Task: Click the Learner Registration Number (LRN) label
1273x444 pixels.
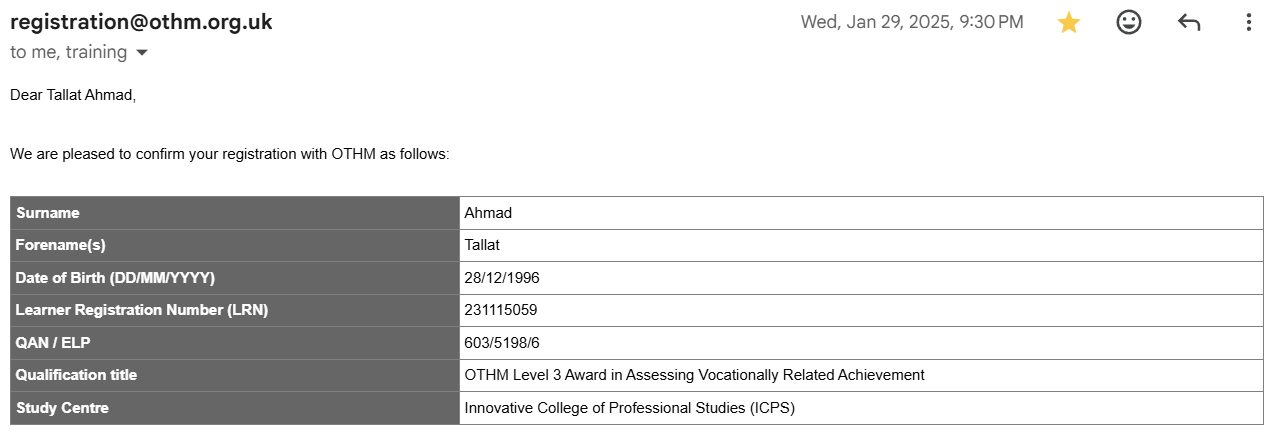Action: [142, 310]
